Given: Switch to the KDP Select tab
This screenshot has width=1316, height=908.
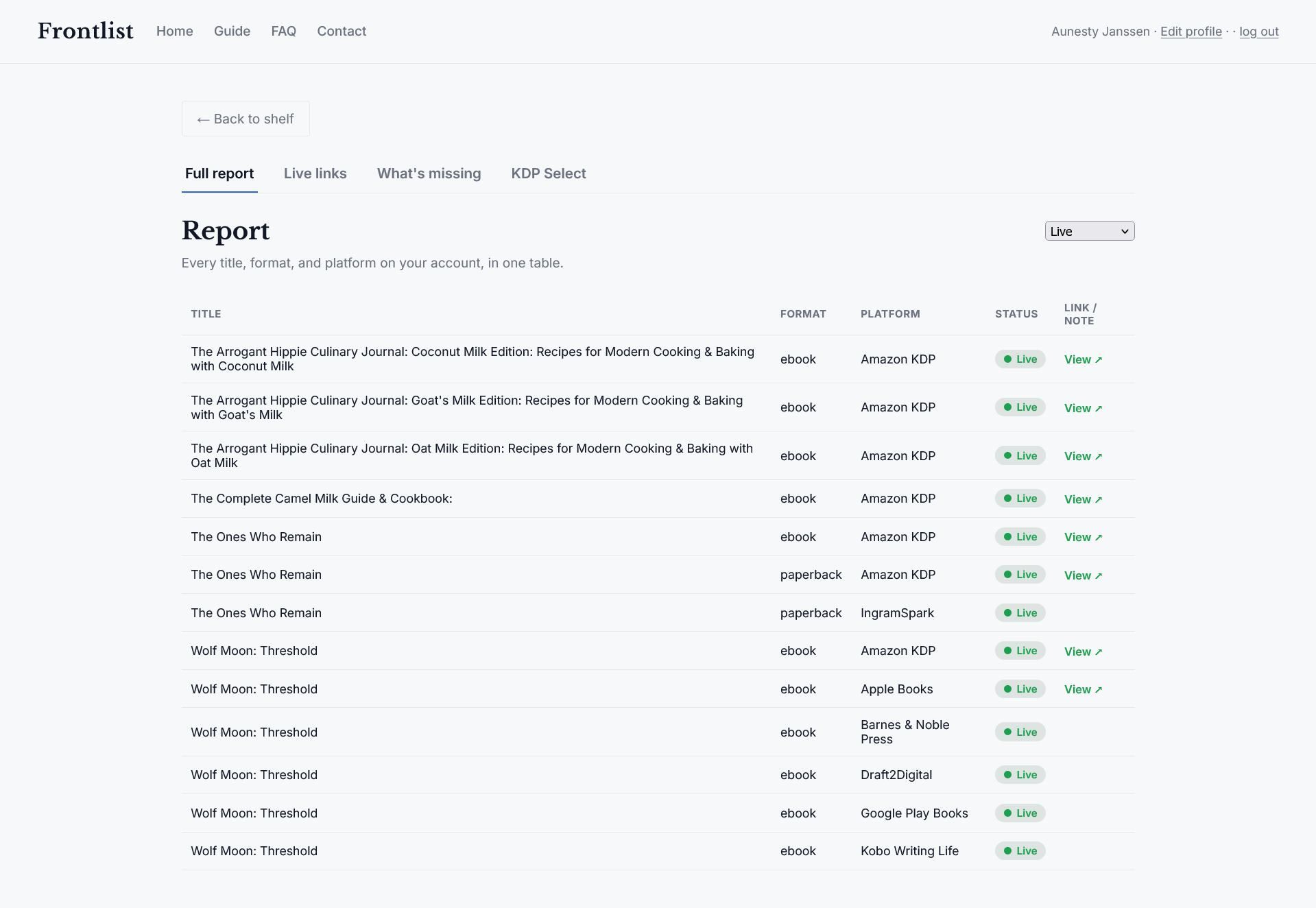Looking at the screenshot, I should [x=549, y=174].
